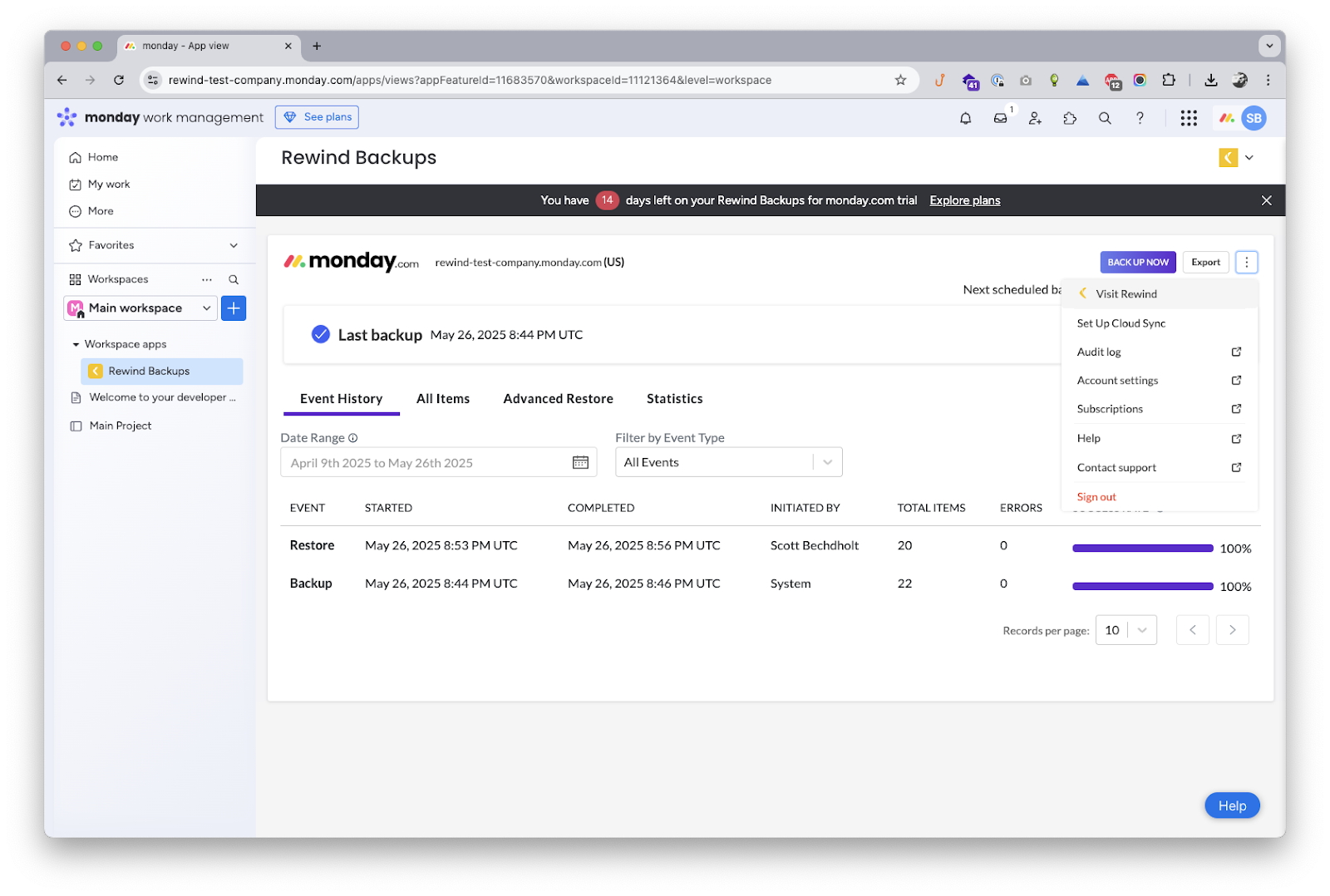Image resolution: width=1330 pixels, height=896 pixels.
Task: Click the Date Range info icon
Action: coord(353,438)
